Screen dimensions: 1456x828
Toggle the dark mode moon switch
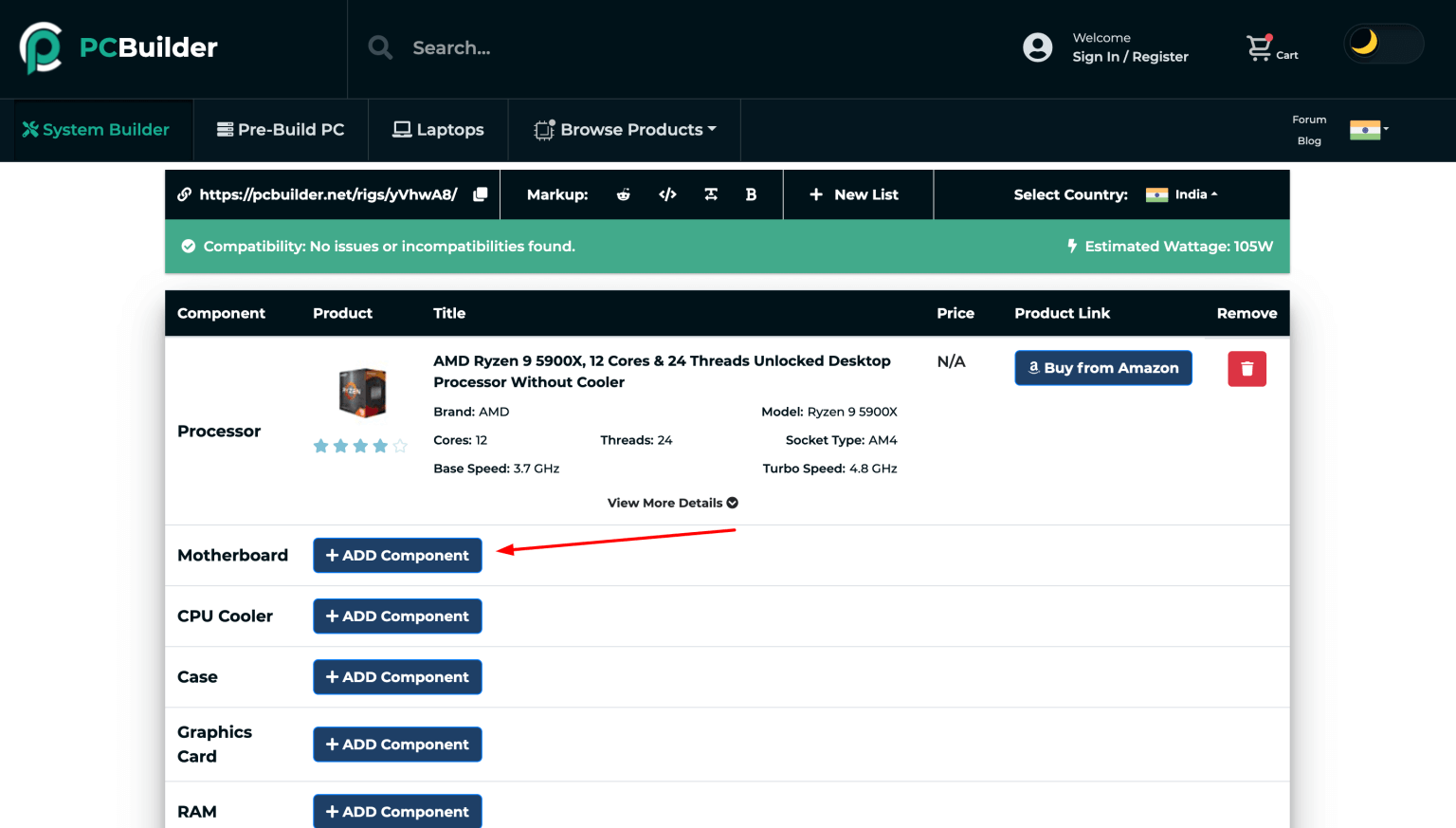(x=1382, y=44)
